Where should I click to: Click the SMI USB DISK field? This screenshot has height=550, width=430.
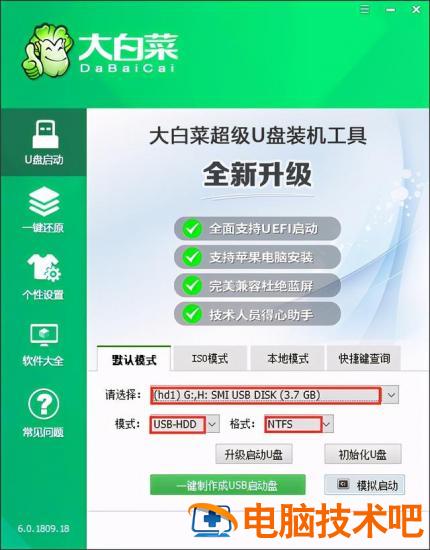click(x=266, y=395)
